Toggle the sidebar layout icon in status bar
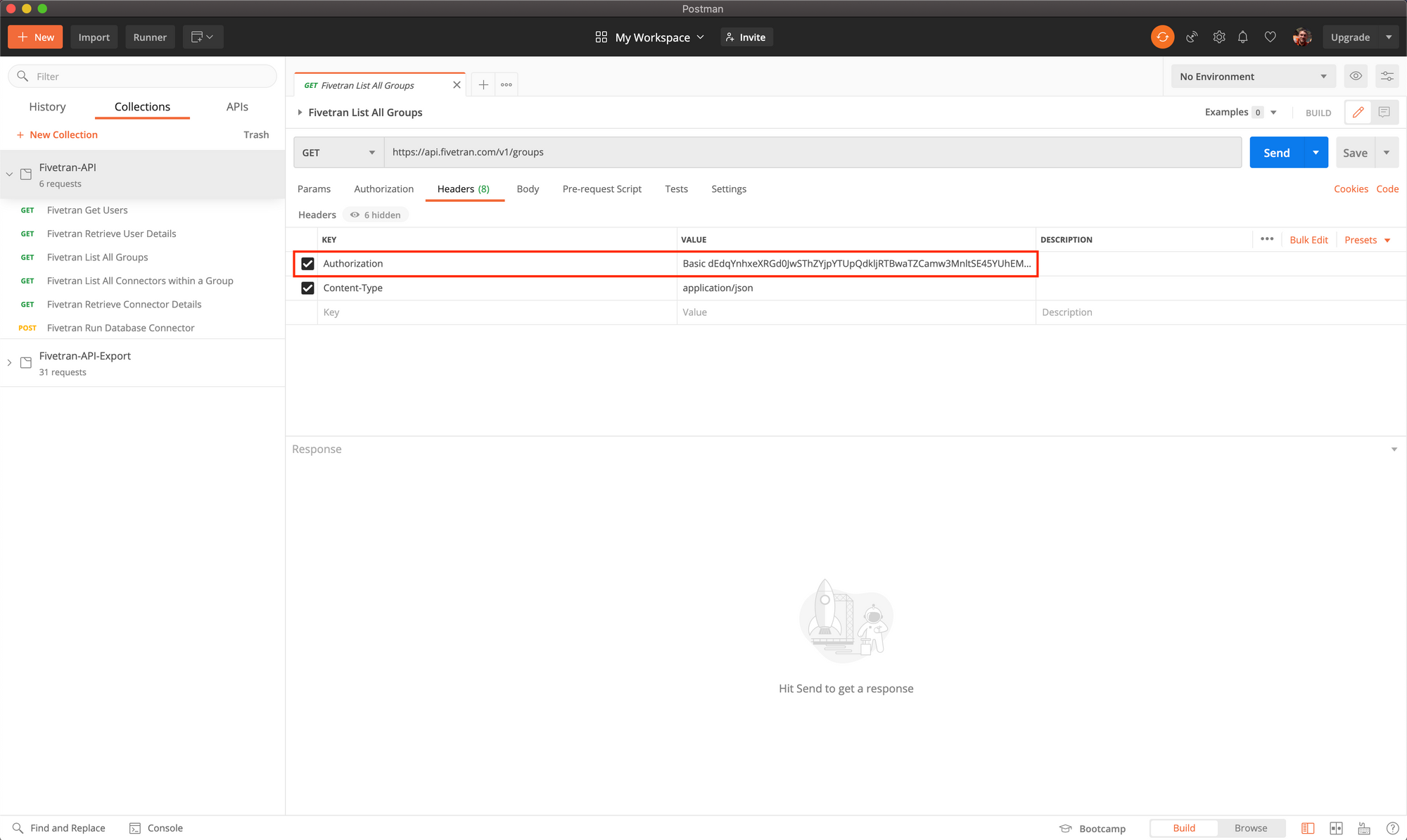1407x840 pixels. [x=1308, y=829]
